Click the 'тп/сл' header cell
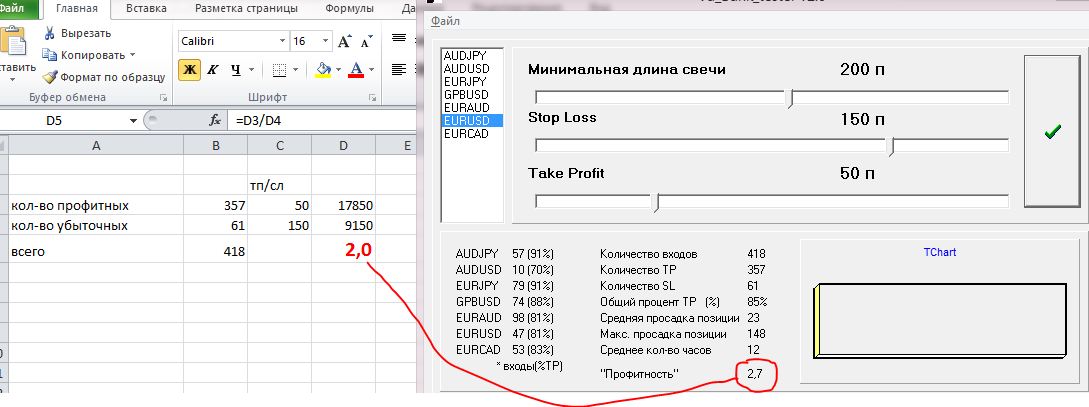The image size is (1089, 407). [x=279, y=185]
